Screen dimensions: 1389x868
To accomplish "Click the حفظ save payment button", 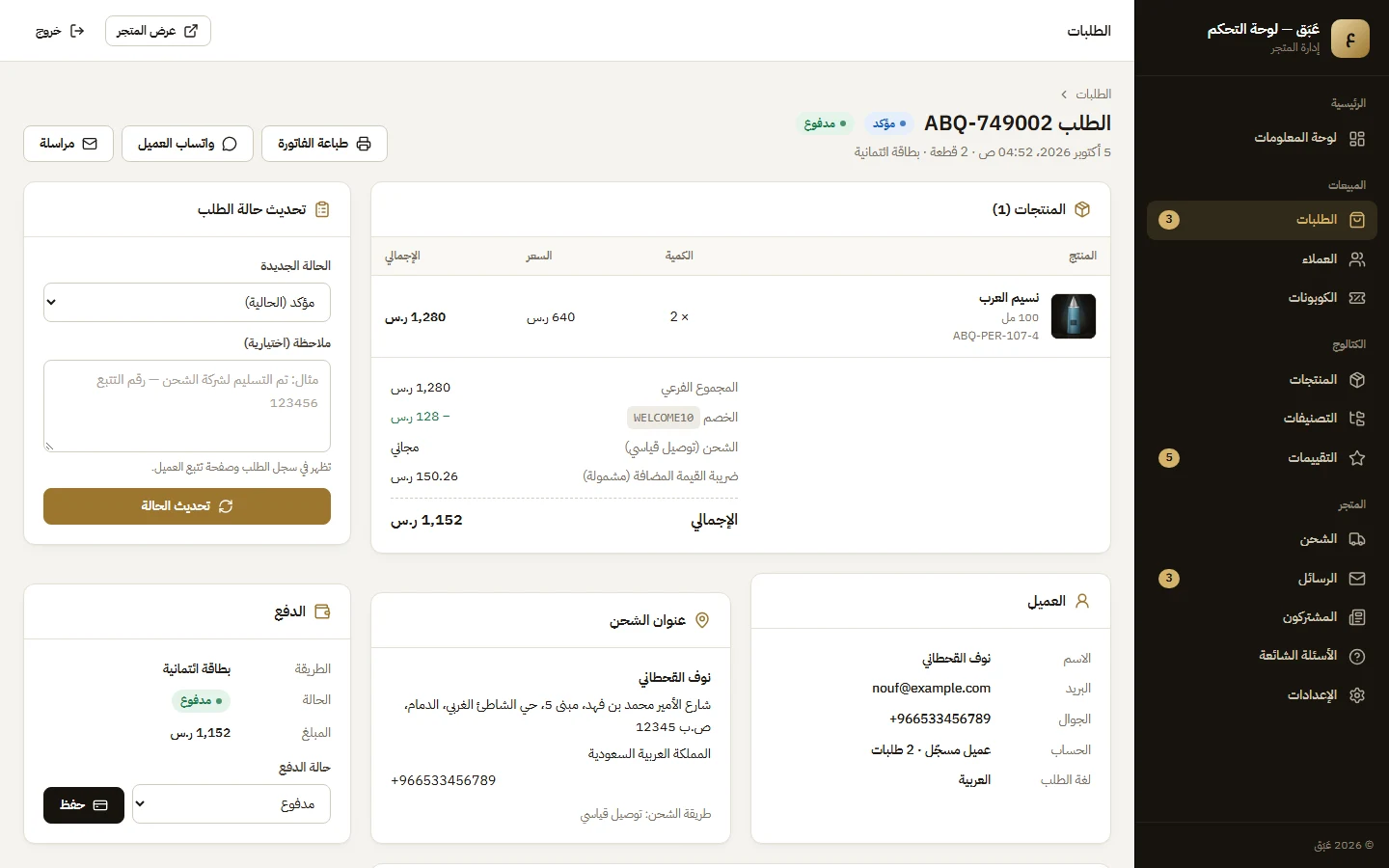I will [84, 805].
